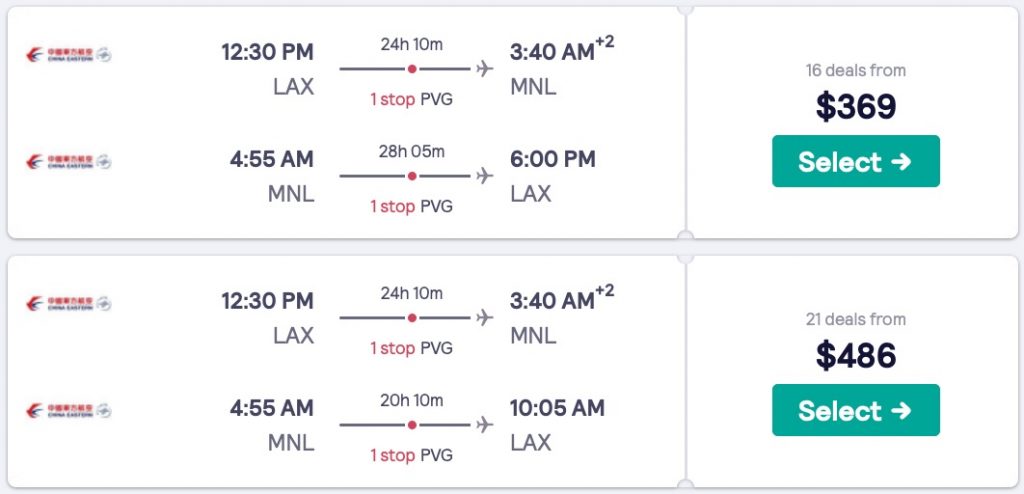The width and height of the screenshot is (1024, 494).
Task: Click the 10:05 AM LAX arrival time
Action: click(x=557, y=408)
